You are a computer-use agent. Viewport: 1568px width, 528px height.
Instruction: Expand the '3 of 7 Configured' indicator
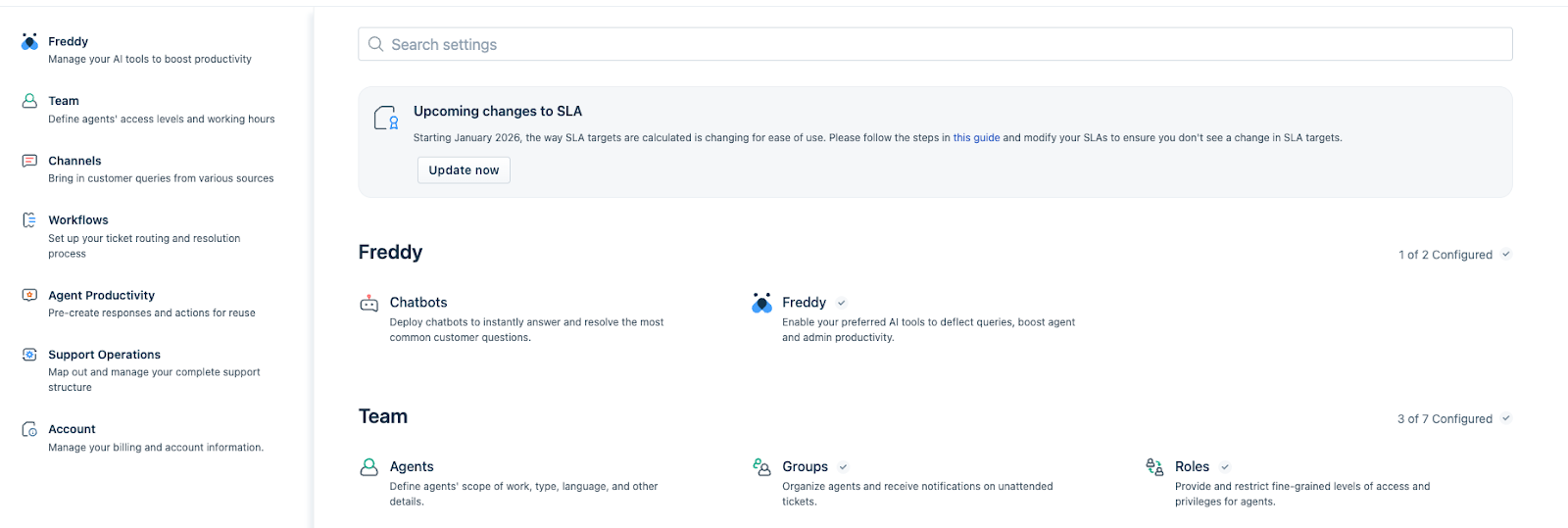click(1454, 419)
